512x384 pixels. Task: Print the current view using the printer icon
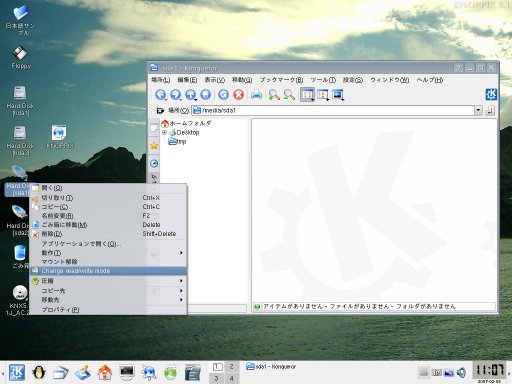[256, 95]
